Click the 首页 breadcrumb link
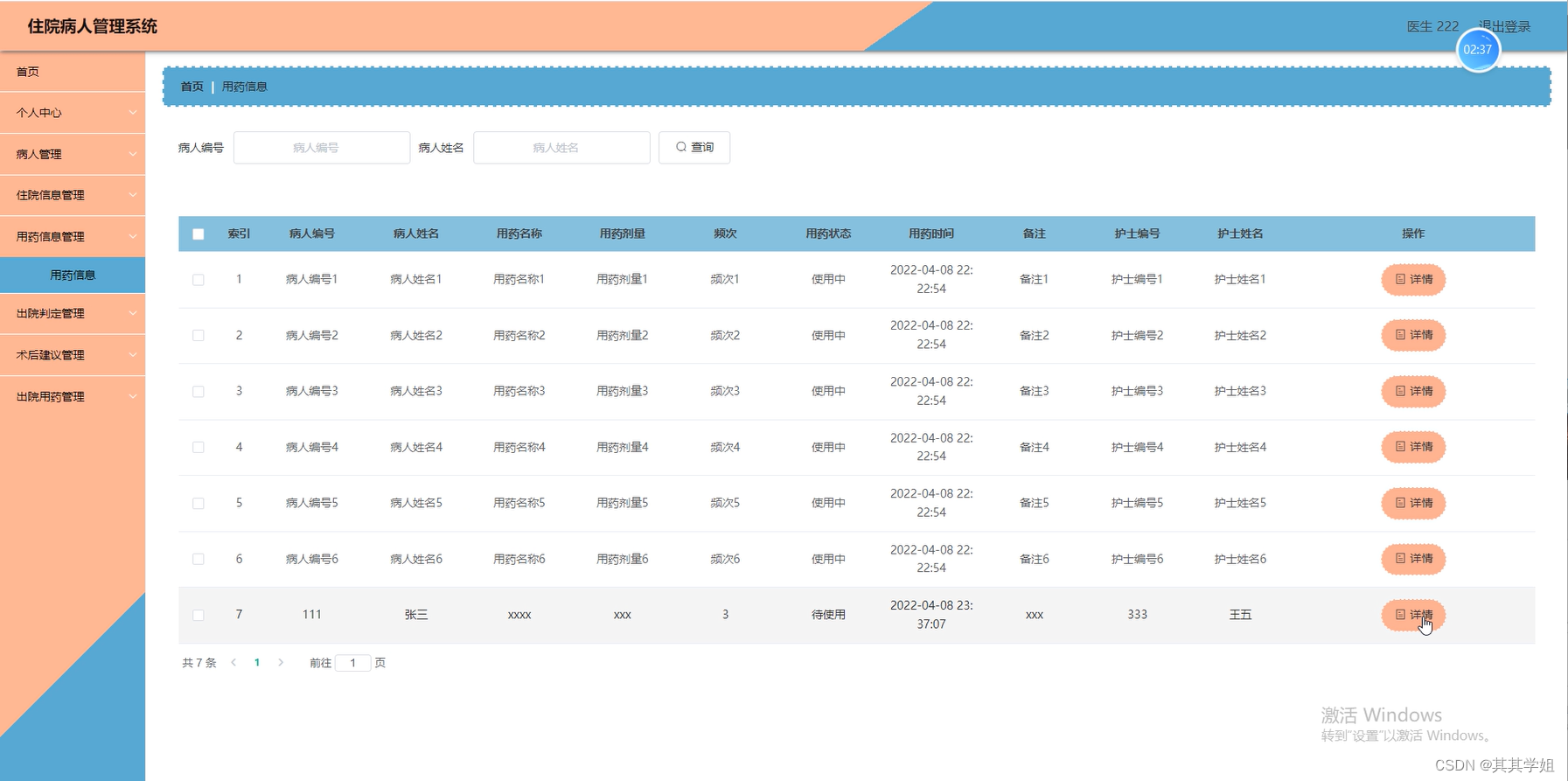Screen dimensions: 1568x781 tap(192, 87)
